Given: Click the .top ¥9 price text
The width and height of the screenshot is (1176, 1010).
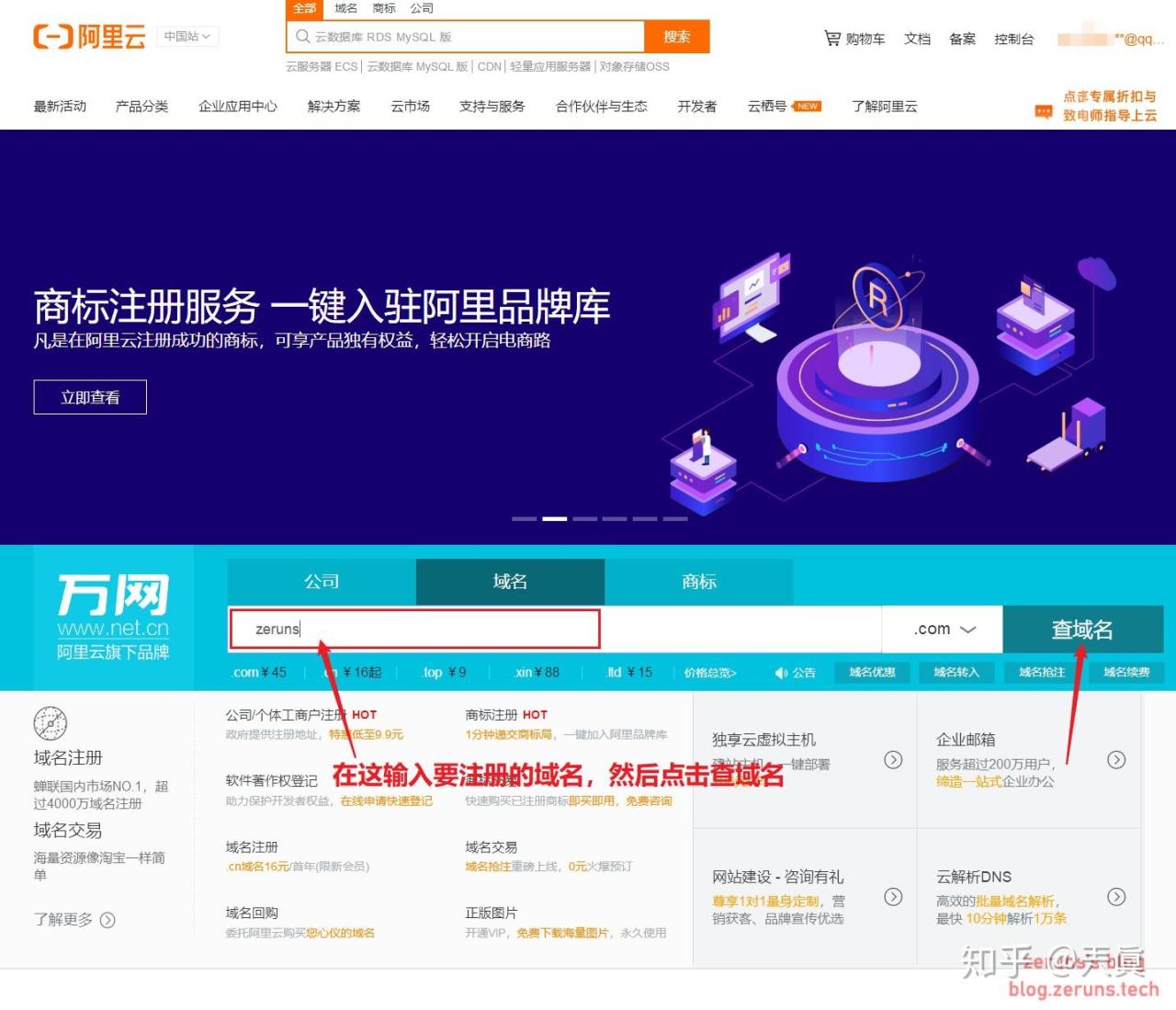Looking at the screenshot, I should tap(444, 673).
